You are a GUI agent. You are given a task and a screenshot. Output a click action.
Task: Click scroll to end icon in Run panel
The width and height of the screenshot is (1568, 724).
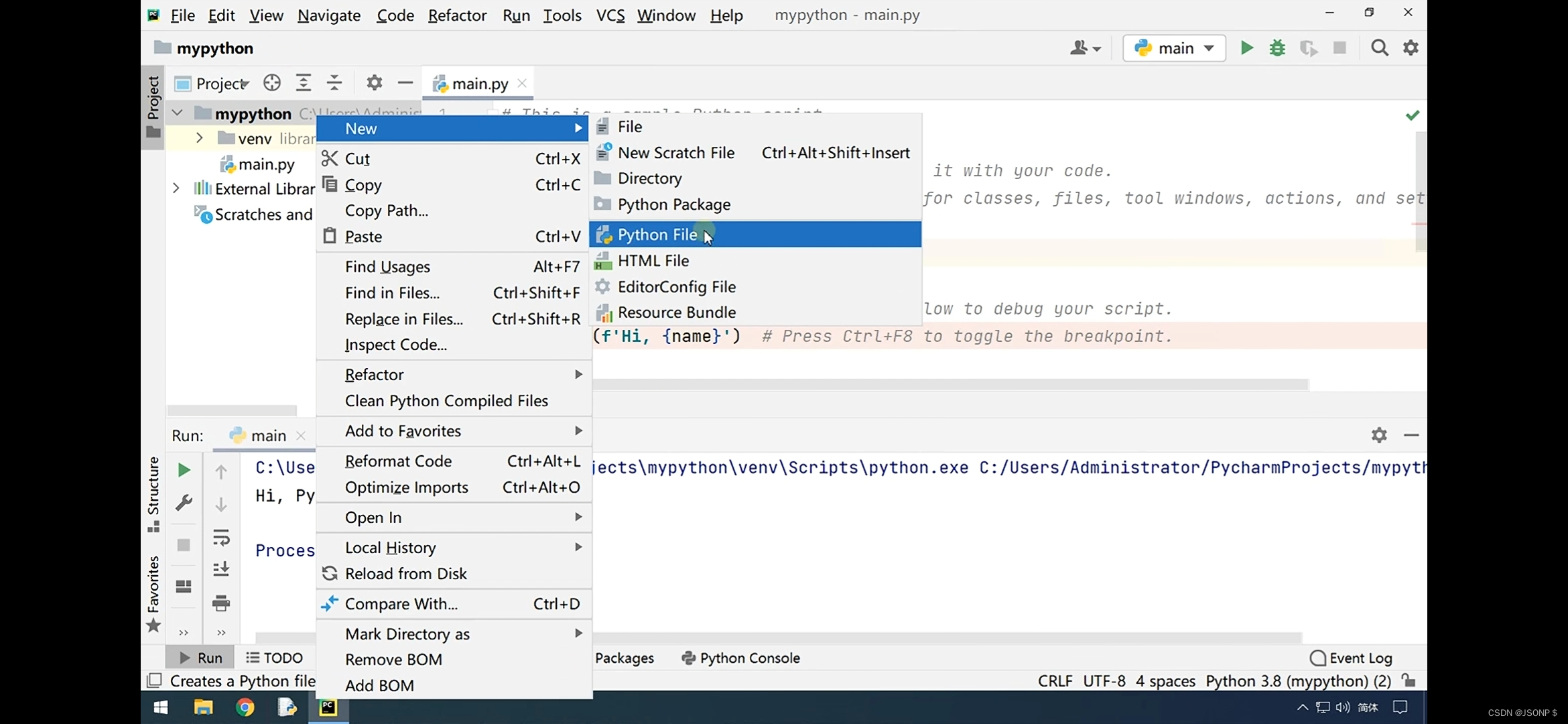click(221, 569)
